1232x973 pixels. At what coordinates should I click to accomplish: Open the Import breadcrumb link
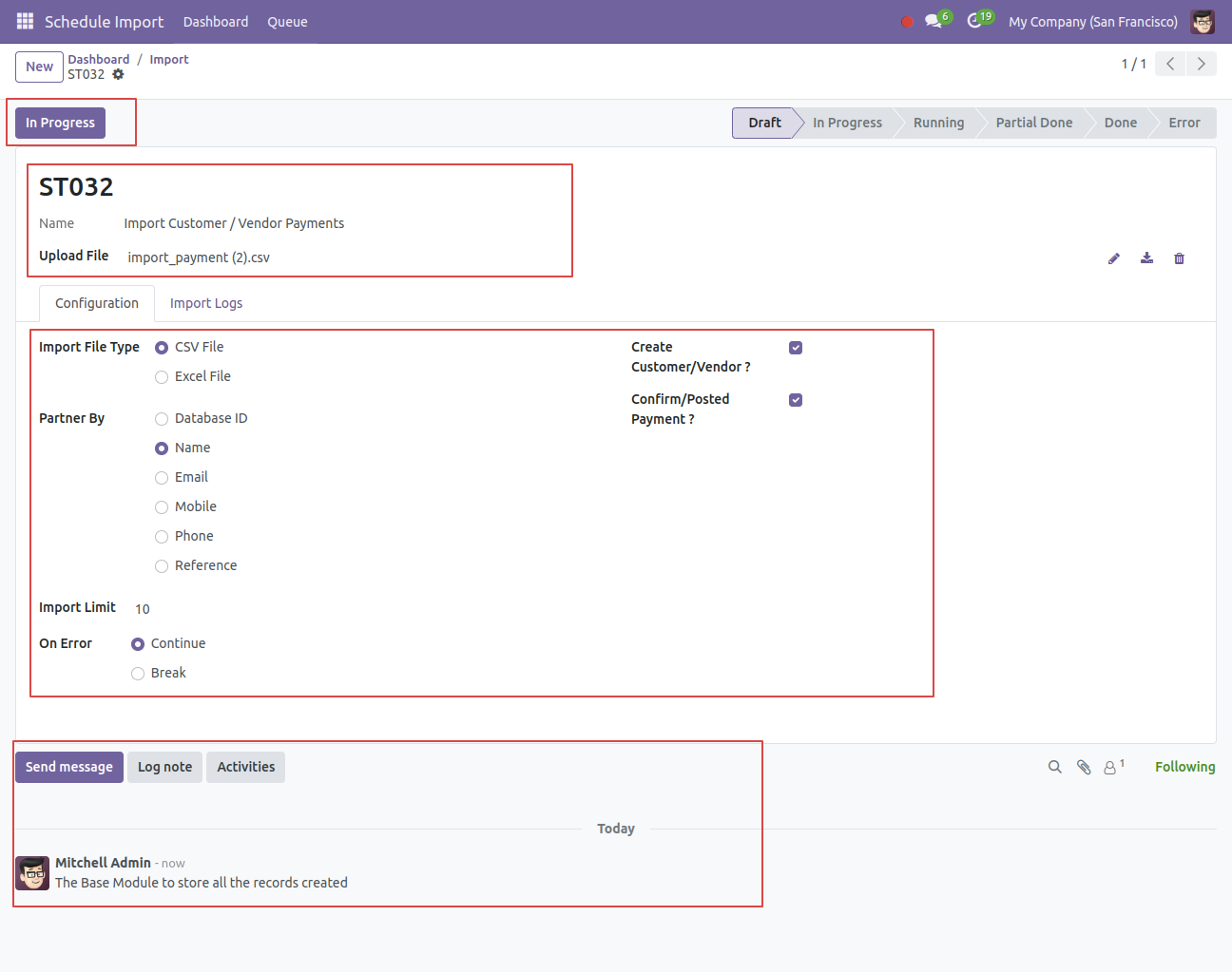(x=169, y=59)
